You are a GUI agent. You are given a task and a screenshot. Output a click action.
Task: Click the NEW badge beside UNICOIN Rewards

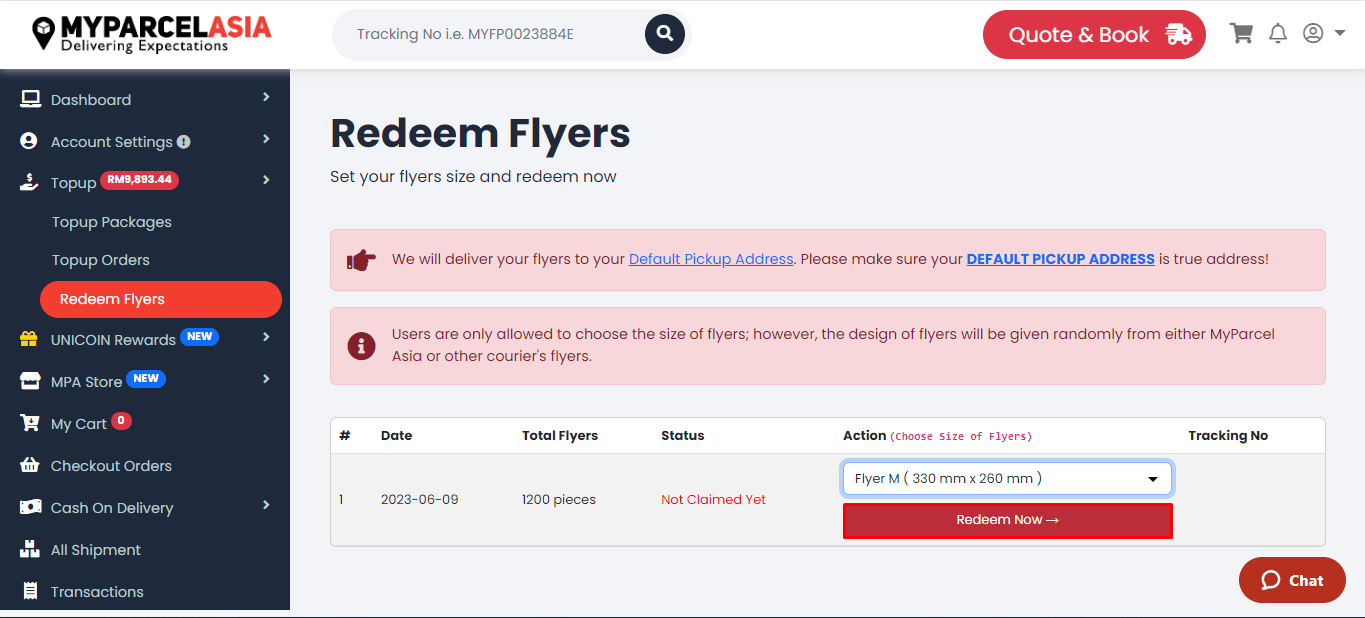(200, 337)
